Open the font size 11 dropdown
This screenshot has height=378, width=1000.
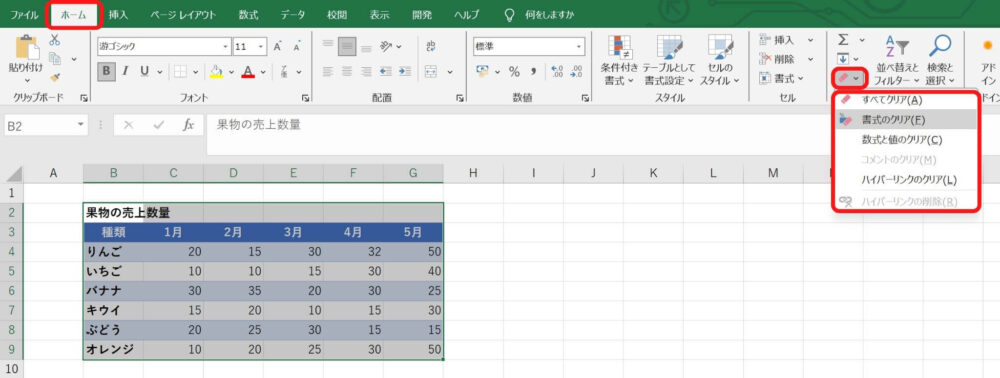point(261,47)
